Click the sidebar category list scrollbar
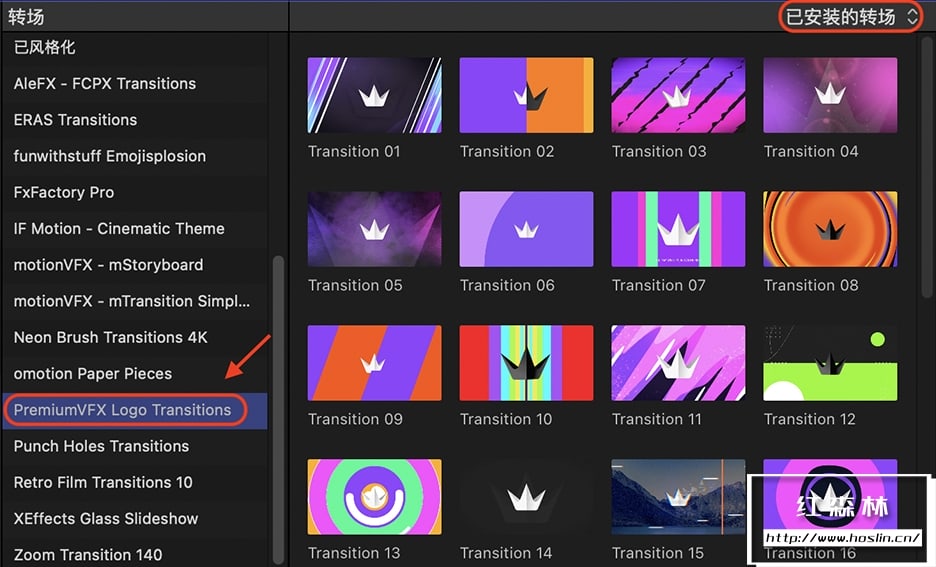The height and width of the screenshot is (567, 936). 278,409
